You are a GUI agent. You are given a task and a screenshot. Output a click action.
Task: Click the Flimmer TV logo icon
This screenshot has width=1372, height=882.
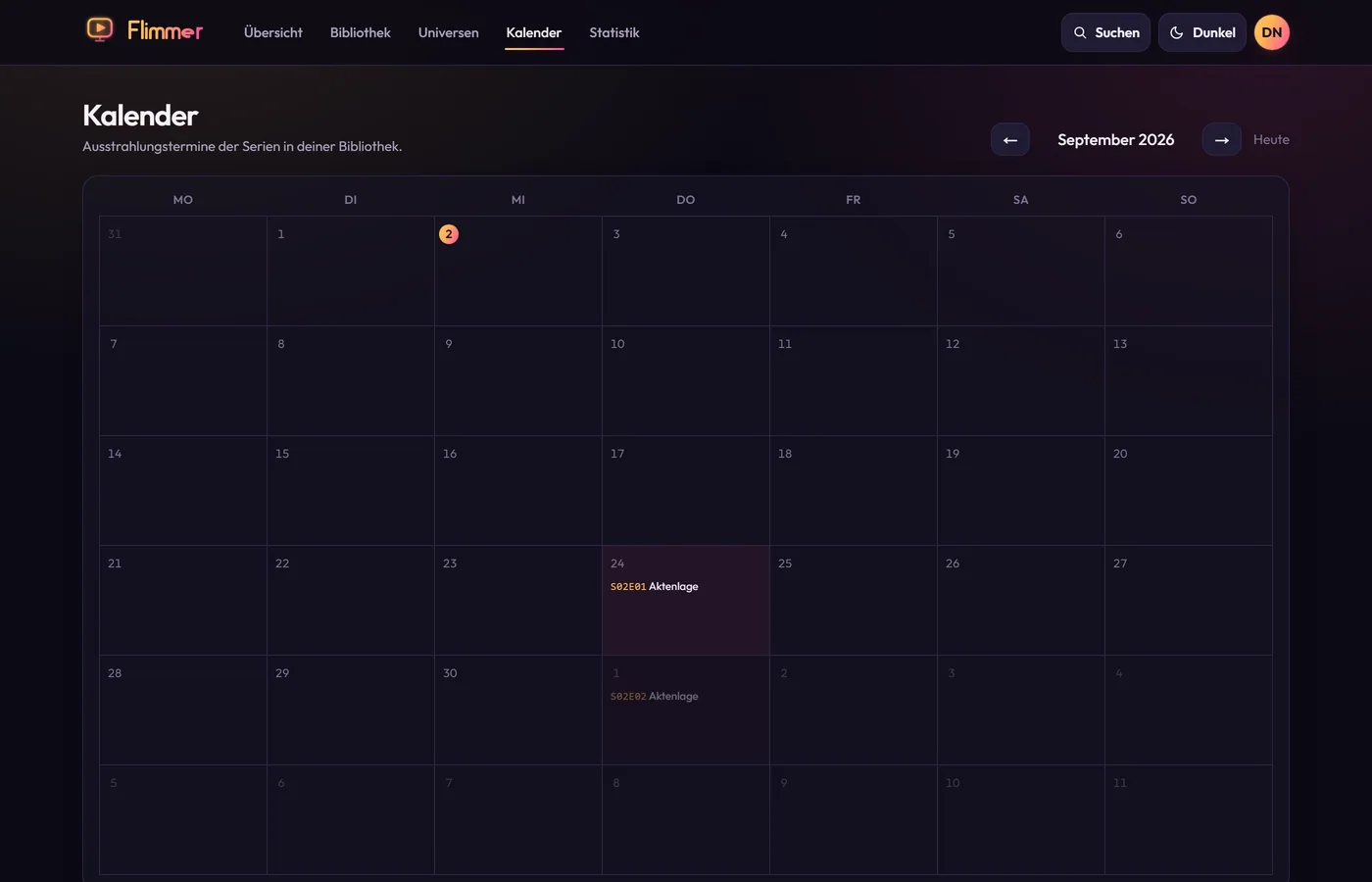[99, 29]
